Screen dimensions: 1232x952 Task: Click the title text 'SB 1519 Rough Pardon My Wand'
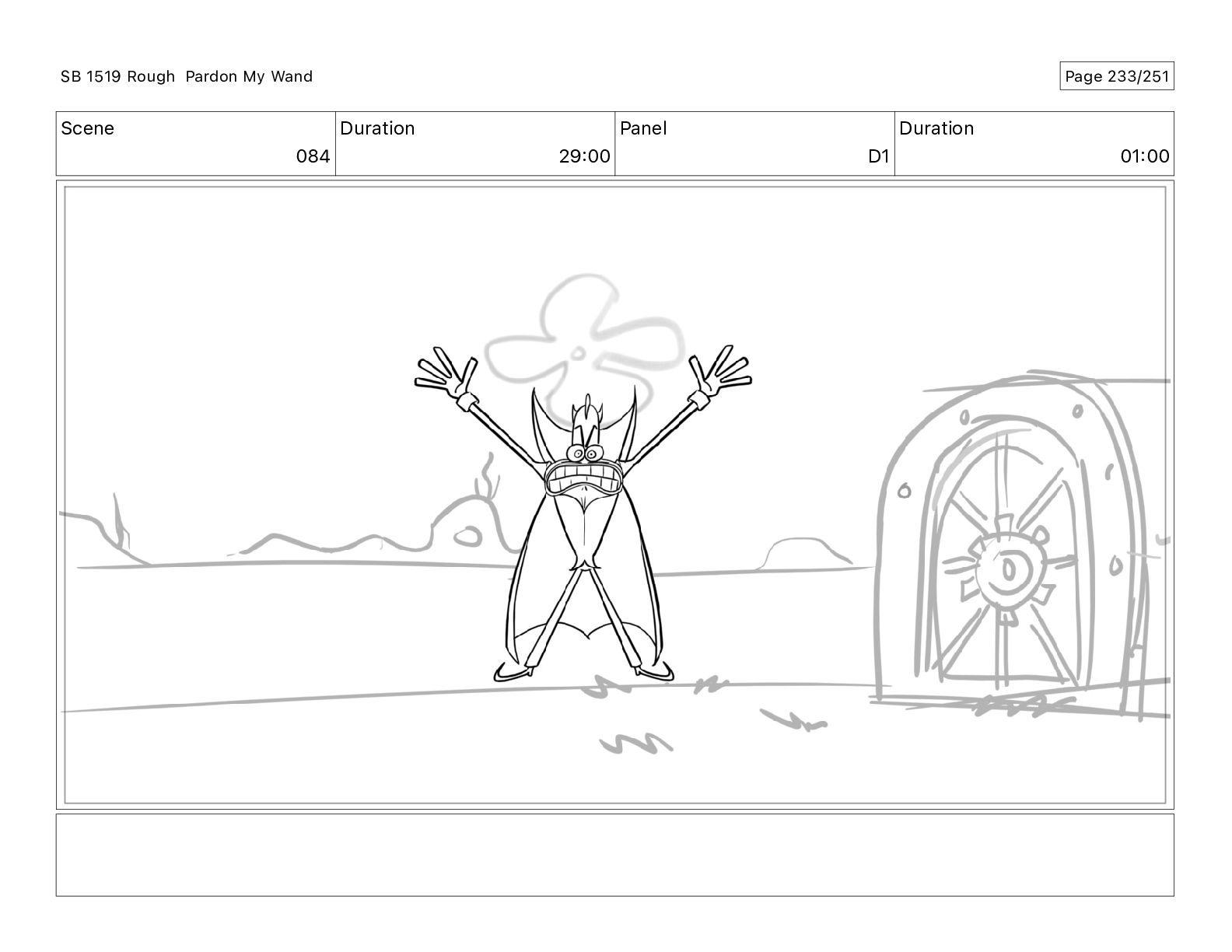(187, 76)
